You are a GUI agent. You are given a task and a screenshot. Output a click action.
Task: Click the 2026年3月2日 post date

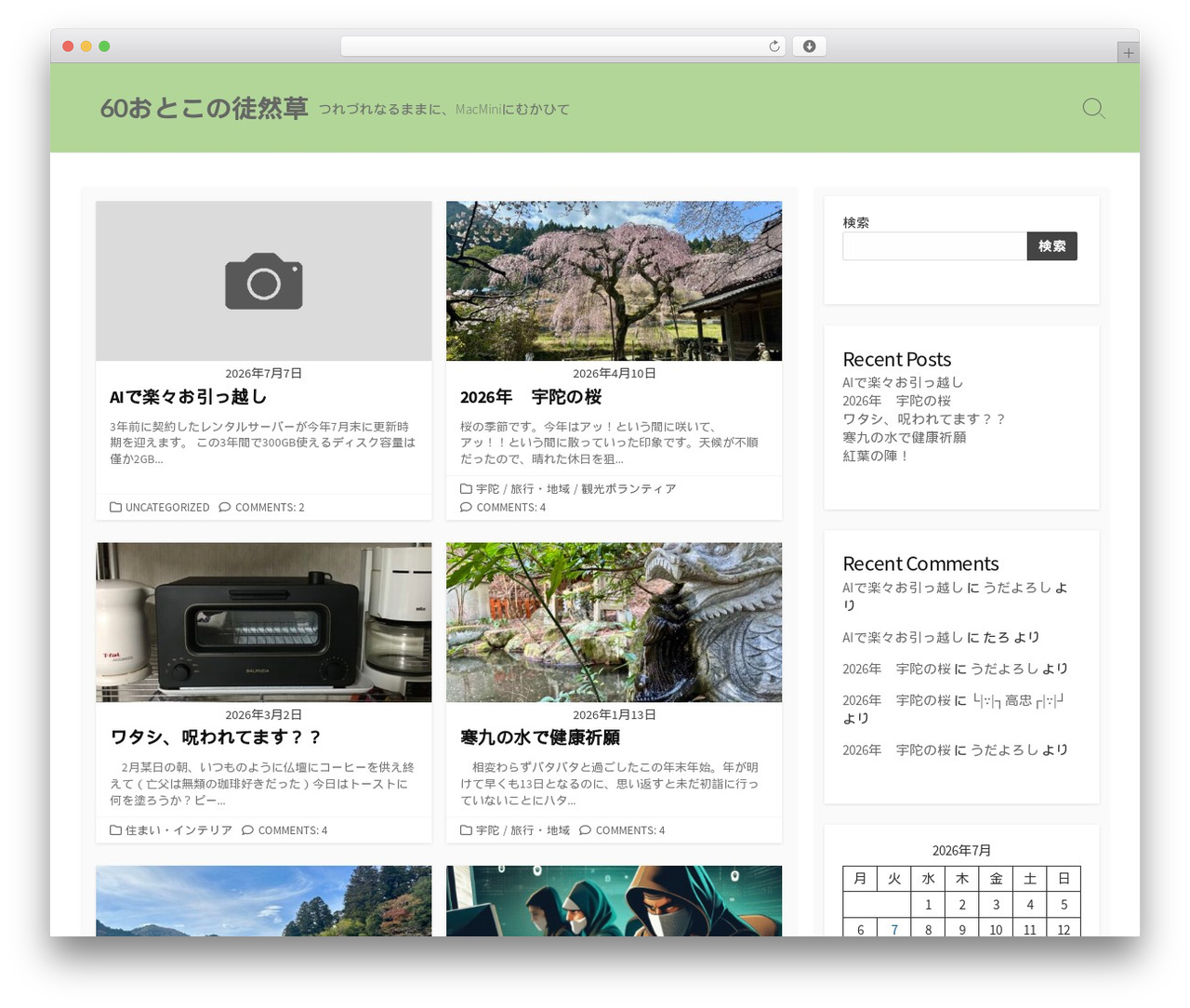[x=264, y=715]
